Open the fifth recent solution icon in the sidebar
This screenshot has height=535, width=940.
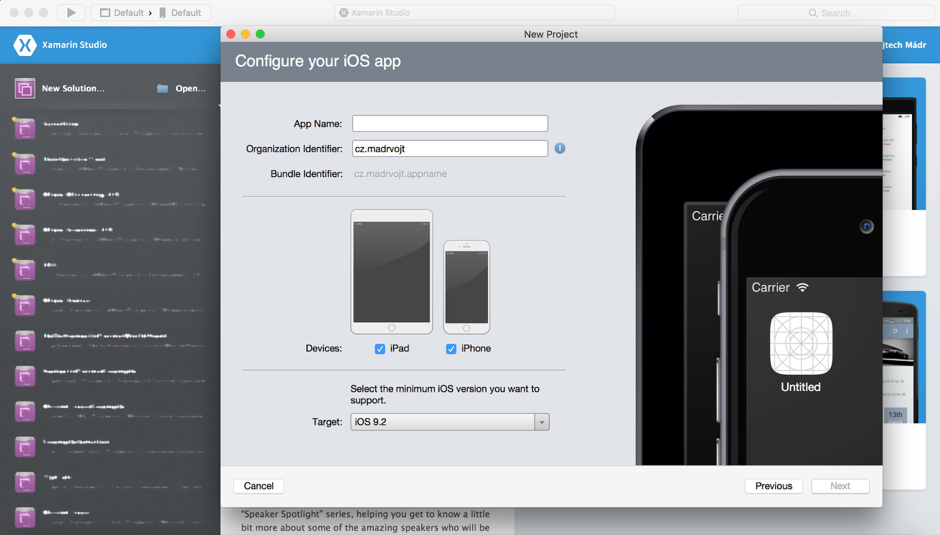tap(25, 269)
